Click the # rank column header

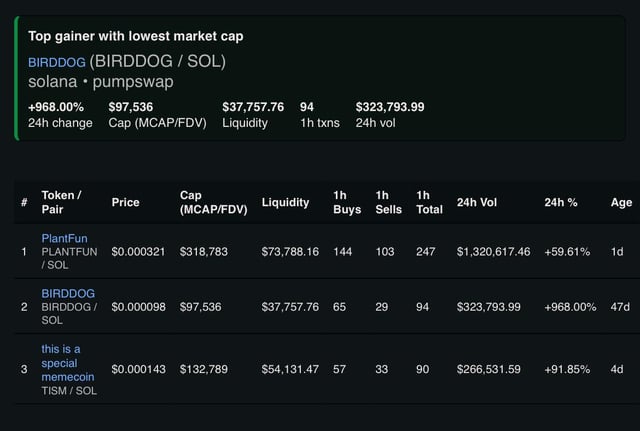pos(24,202)
